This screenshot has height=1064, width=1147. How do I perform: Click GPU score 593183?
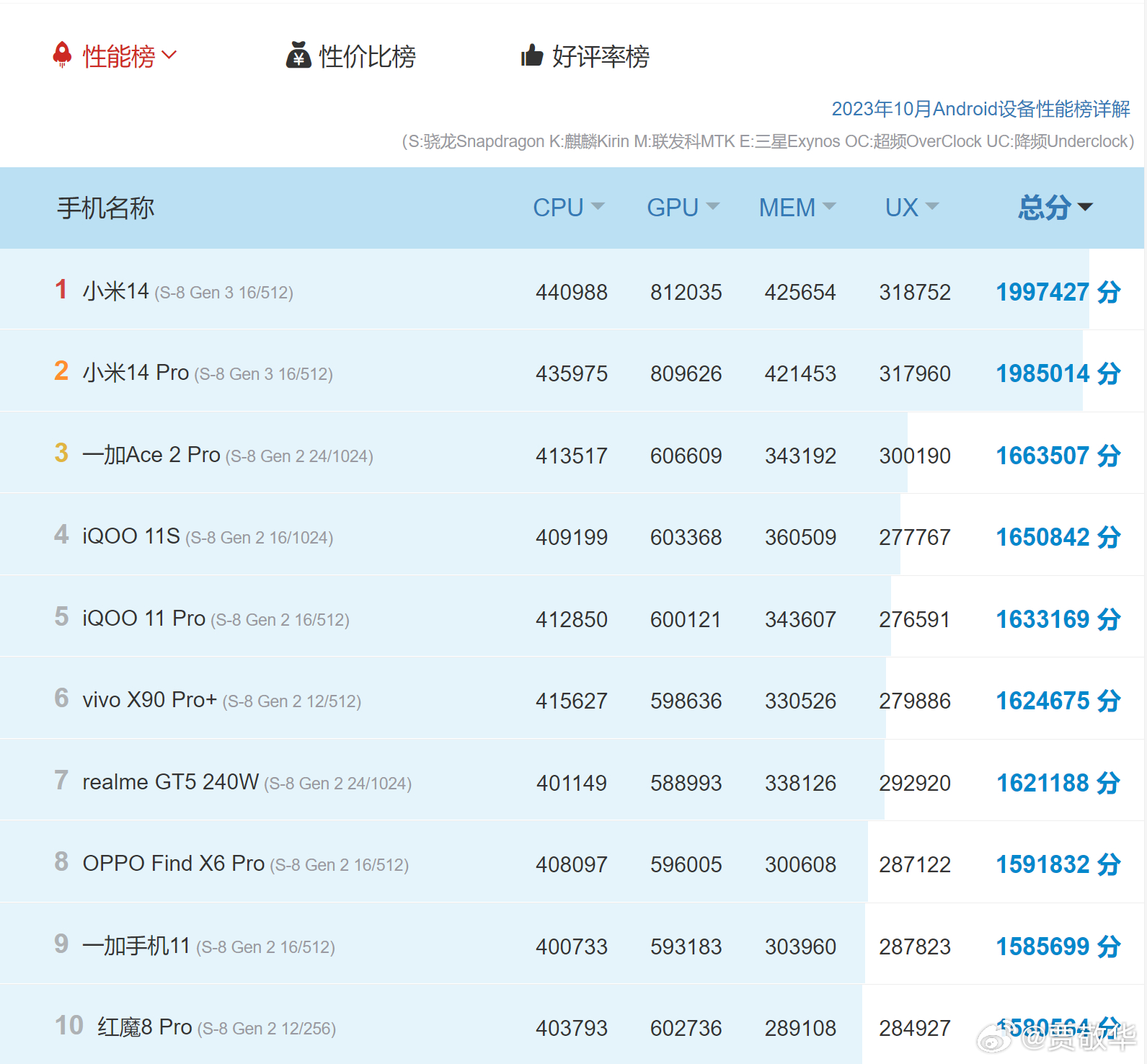(x=686, y=946)
